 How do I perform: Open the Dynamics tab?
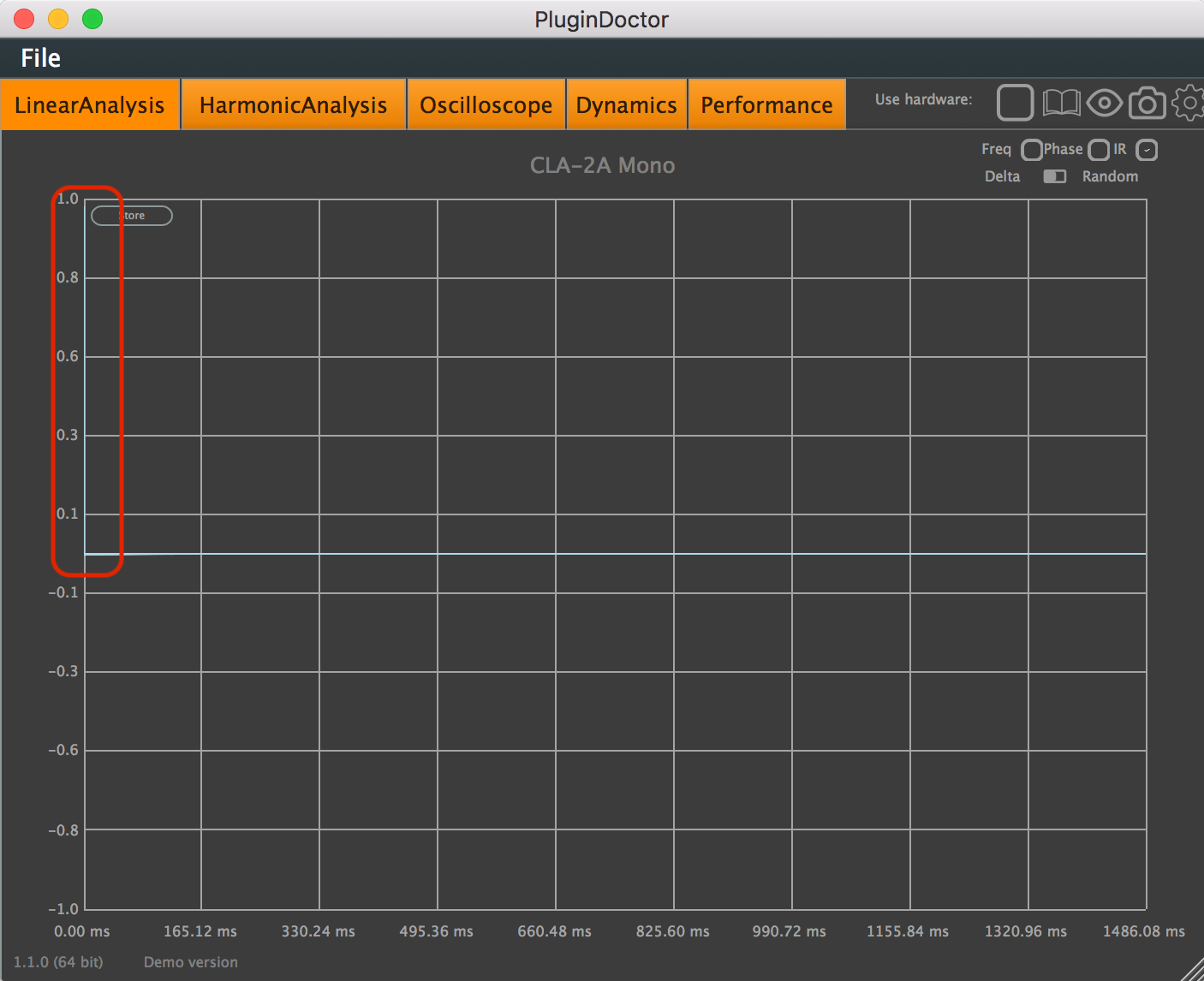click(x=626, y=104)
